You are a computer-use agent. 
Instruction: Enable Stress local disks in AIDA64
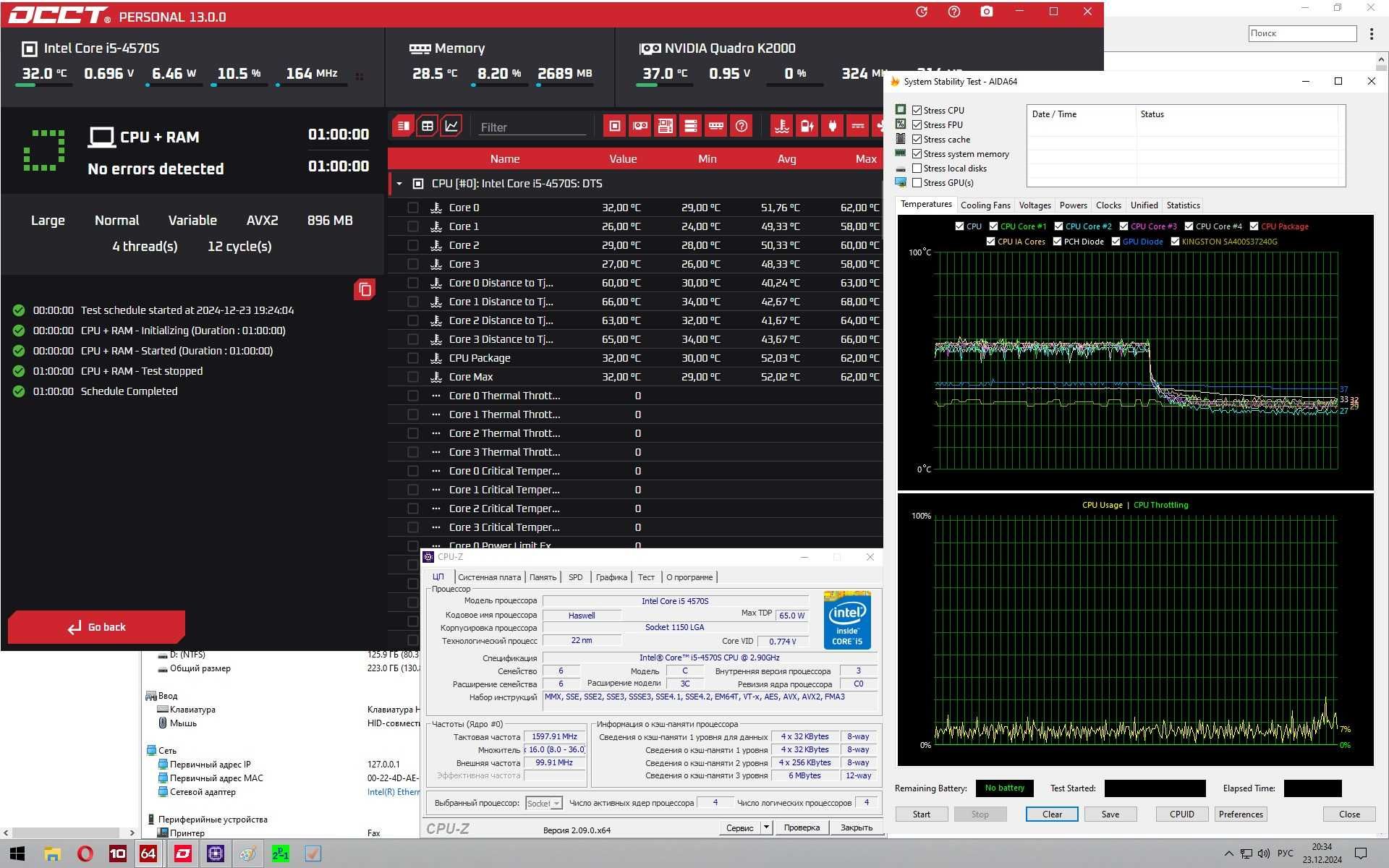click(917, 168)
